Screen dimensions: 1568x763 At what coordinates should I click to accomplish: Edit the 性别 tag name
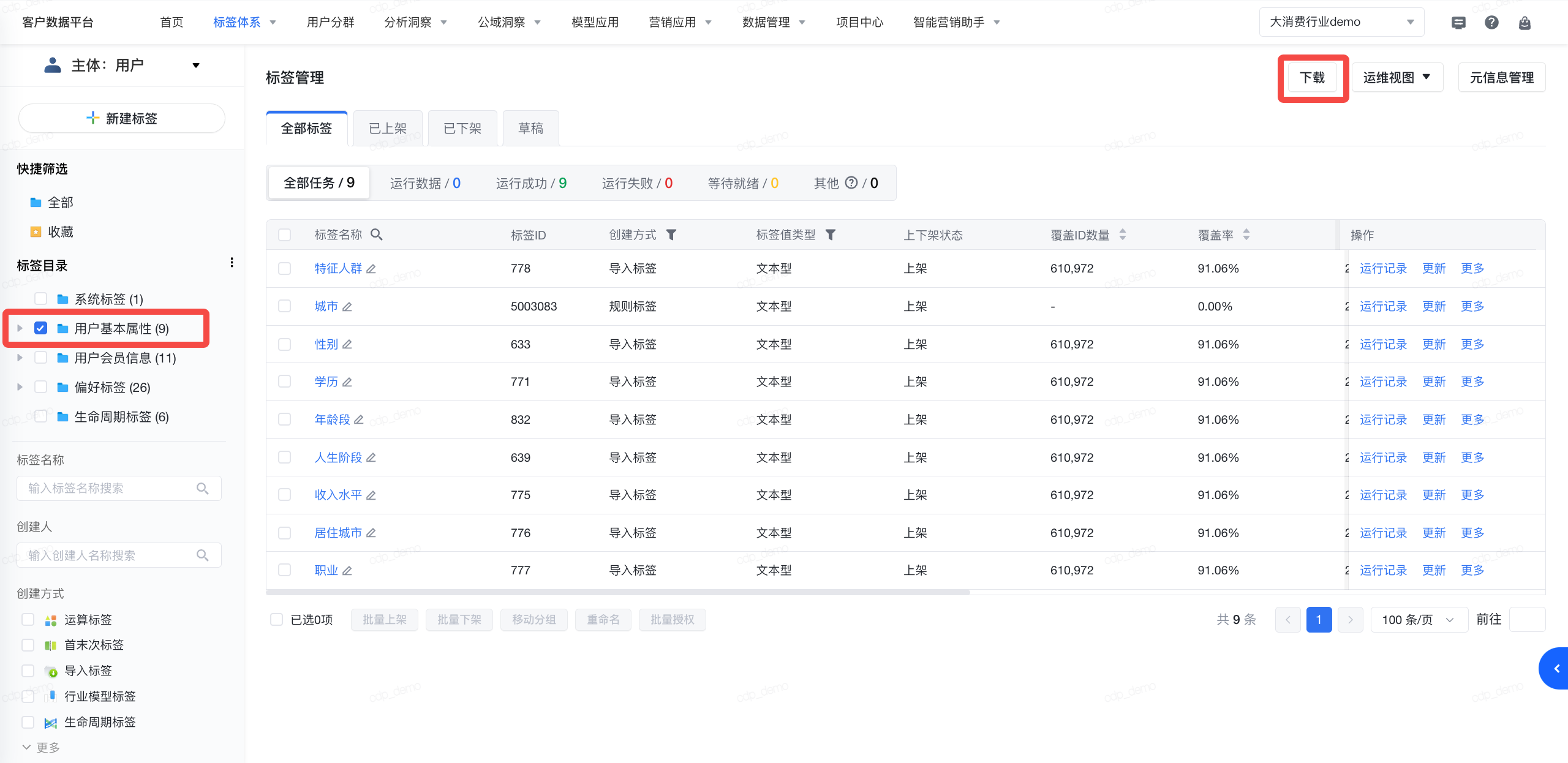[x=347, y=345]
